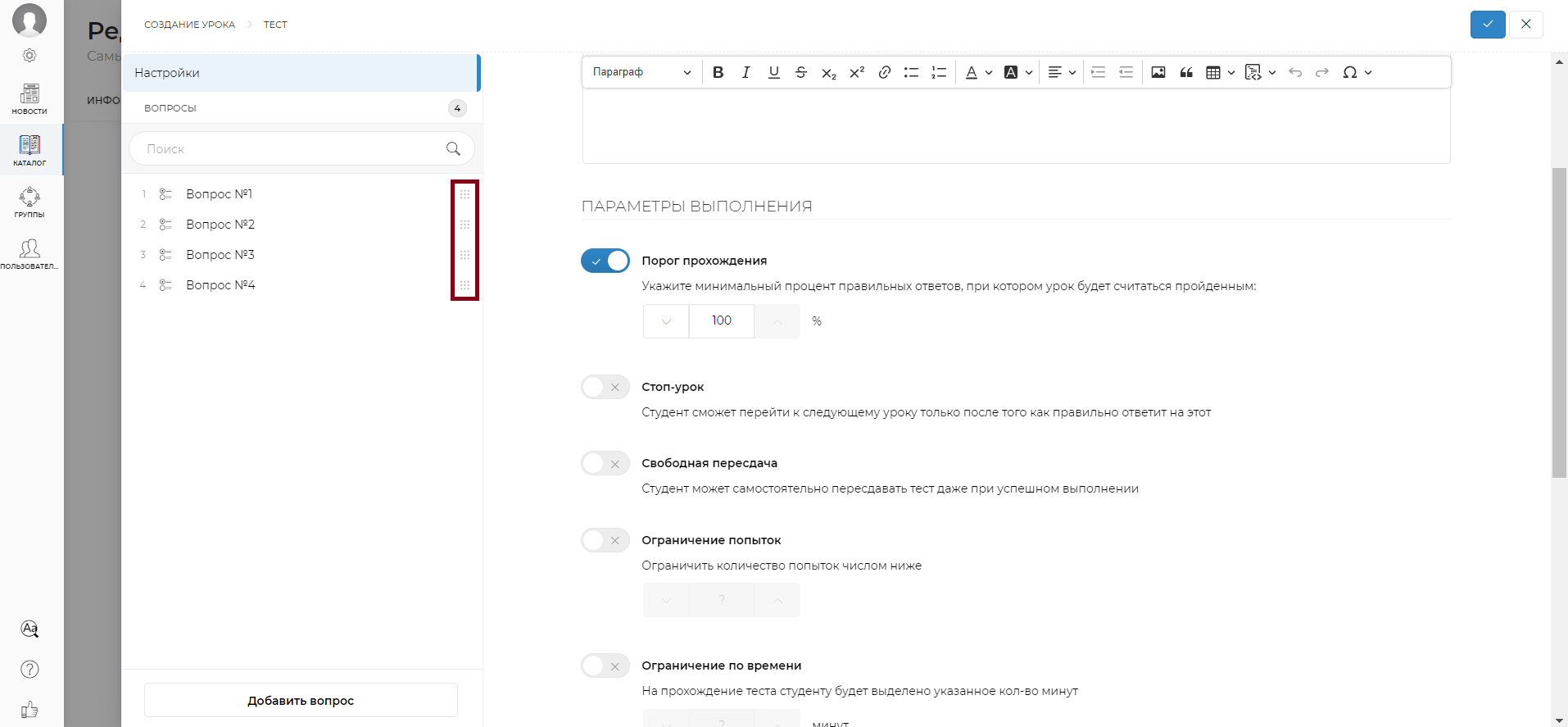Apply strikethrough formatting
Viewport: 1568px width, 727px height.
[801, 72]
